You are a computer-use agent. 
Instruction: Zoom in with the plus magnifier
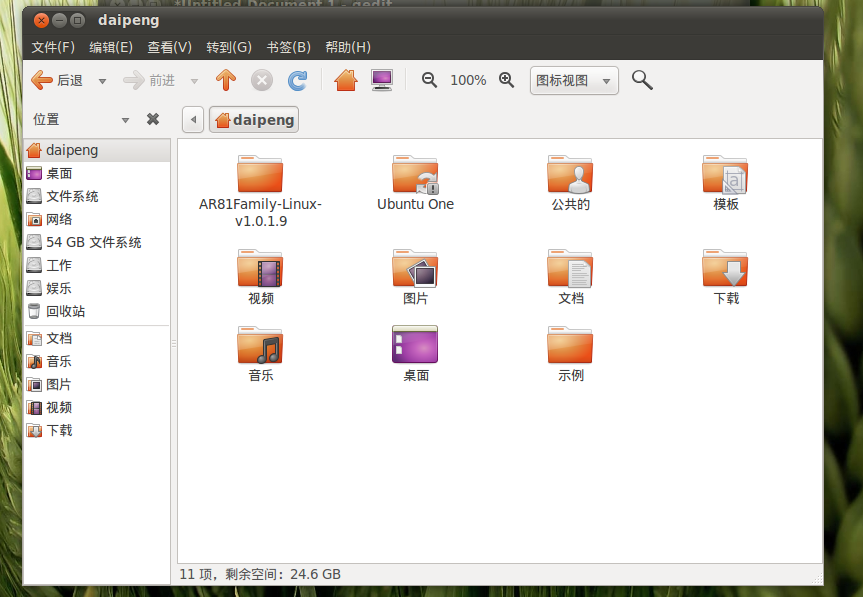tap(506, 80)
